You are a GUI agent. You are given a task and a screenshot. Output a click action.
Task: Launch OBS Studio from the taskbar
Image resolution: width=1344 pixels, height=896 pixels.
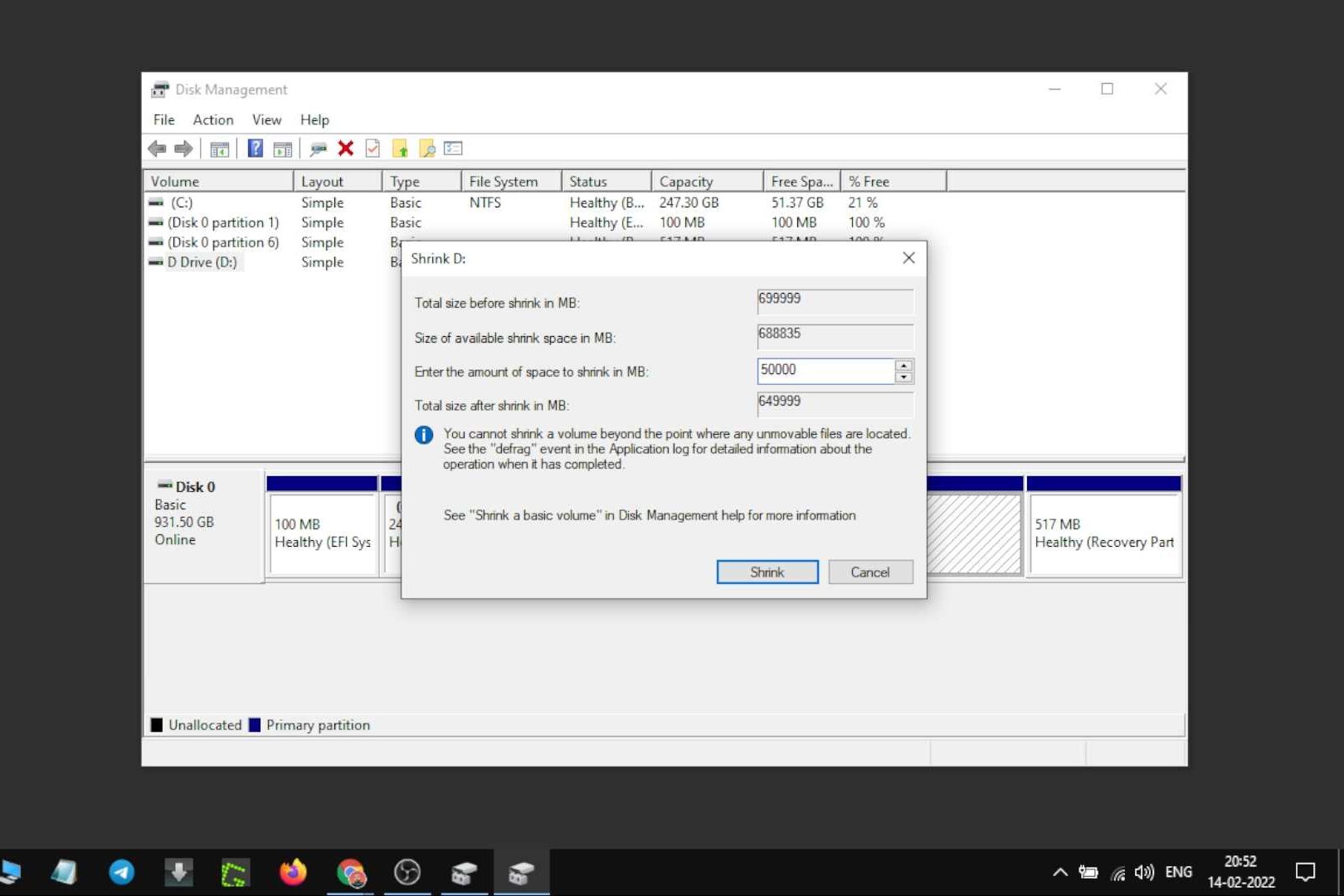407,871
